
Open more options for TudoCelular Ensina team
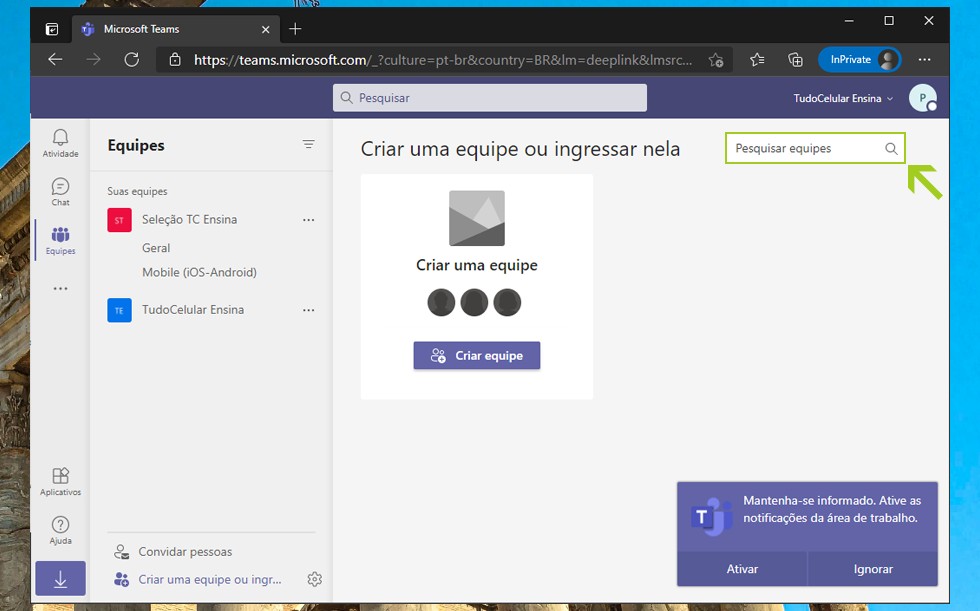tap(308, 310)
